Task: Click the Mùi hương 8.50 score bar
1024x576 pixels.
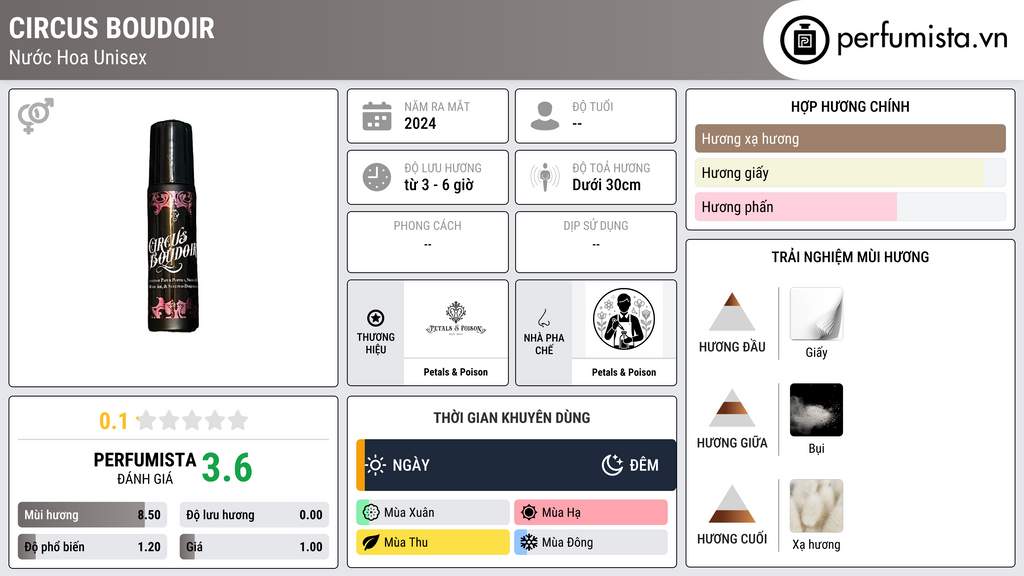Action: point(92,515)
